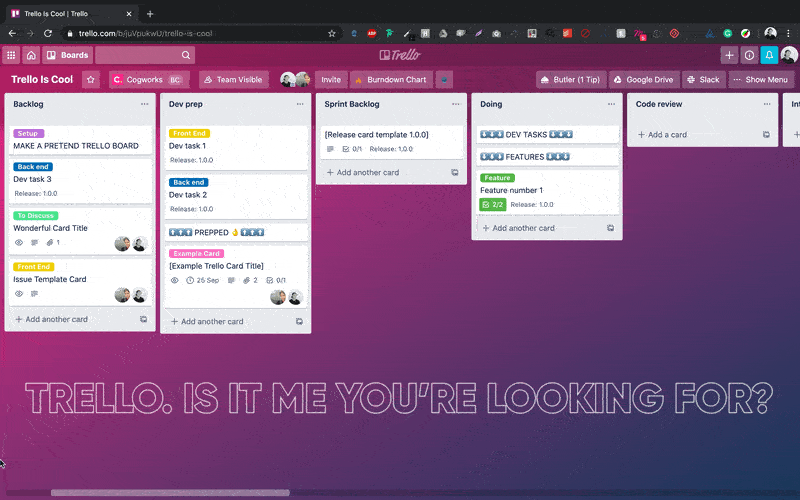Click Invite button
Image resolution: width=800 pixels, height=500 pixels.
point(331,80)
